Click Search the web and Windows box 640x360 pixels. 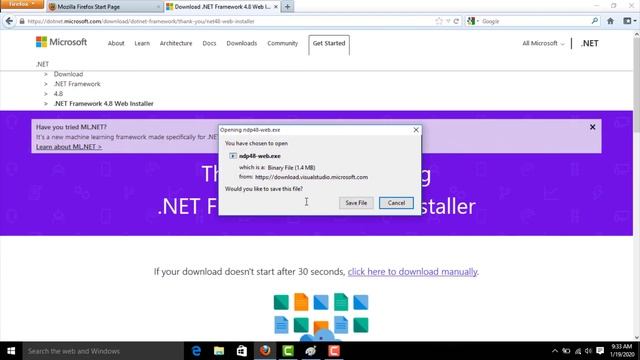(x=103, y=351)
